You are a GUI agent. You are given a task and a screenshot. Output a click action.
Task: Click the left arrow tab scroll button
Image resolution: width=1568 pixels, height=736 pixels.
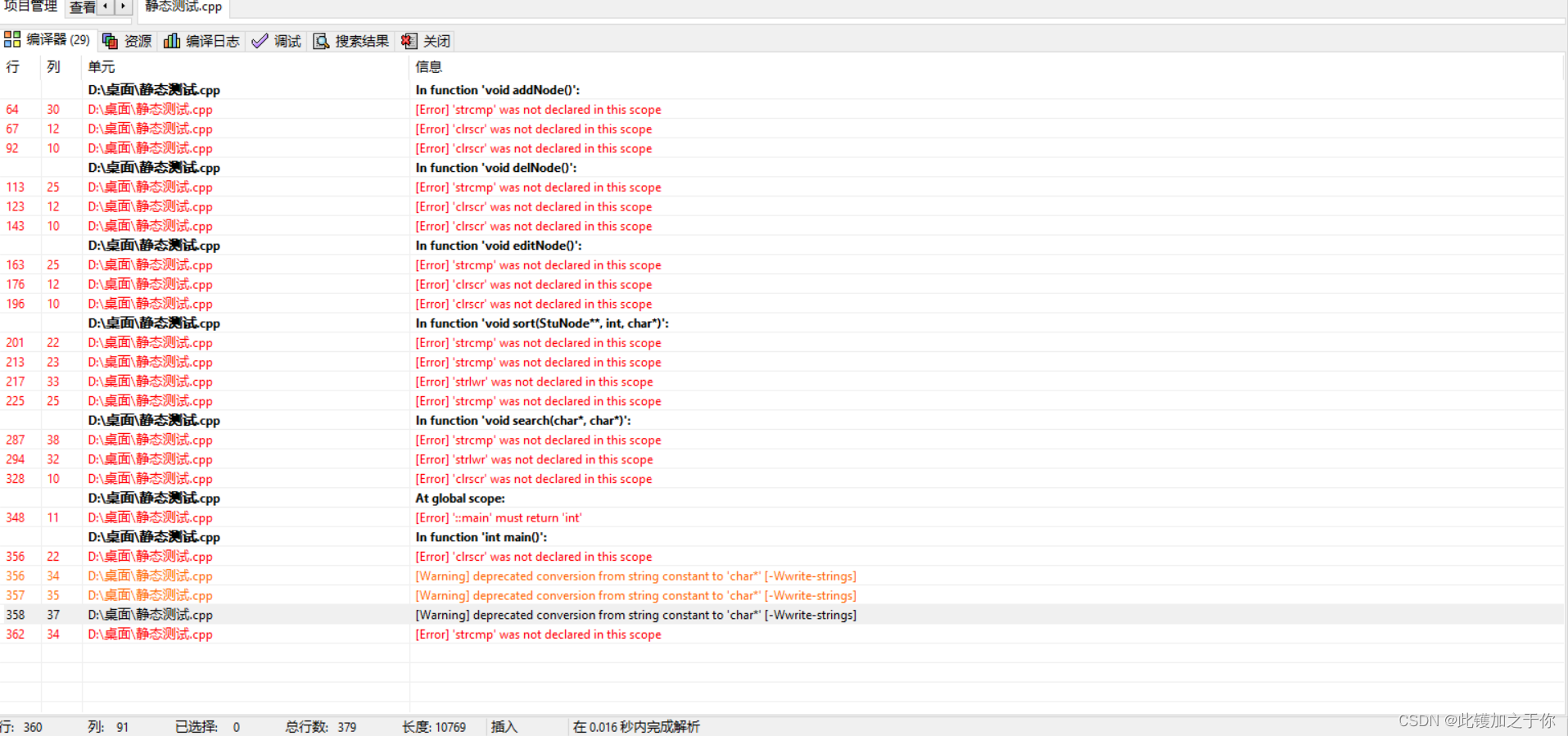pos(106,7)
